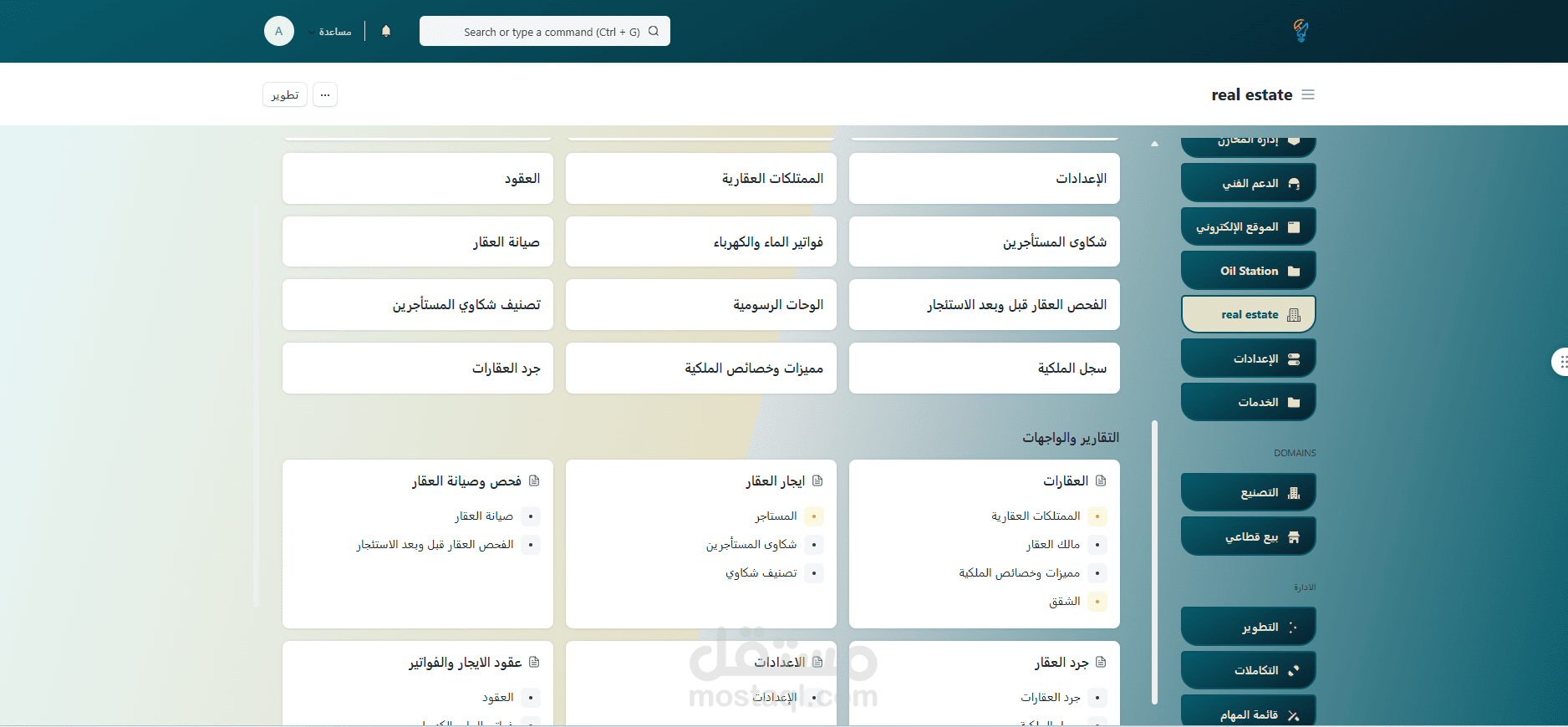This screenshot has width=1568, height=727.
Task: Click الممتلكات العقارية link in العقارات card
Action: pyautogui.click(x=1036, y=516)
